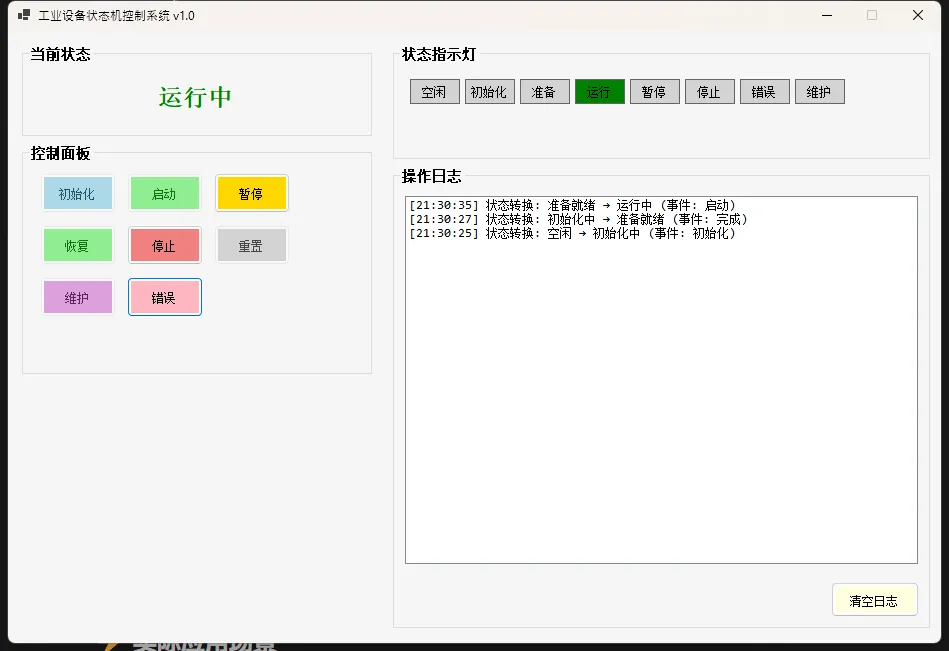Trigger the pink 错误 control button
949x651 pixels.
click(164, 297)
